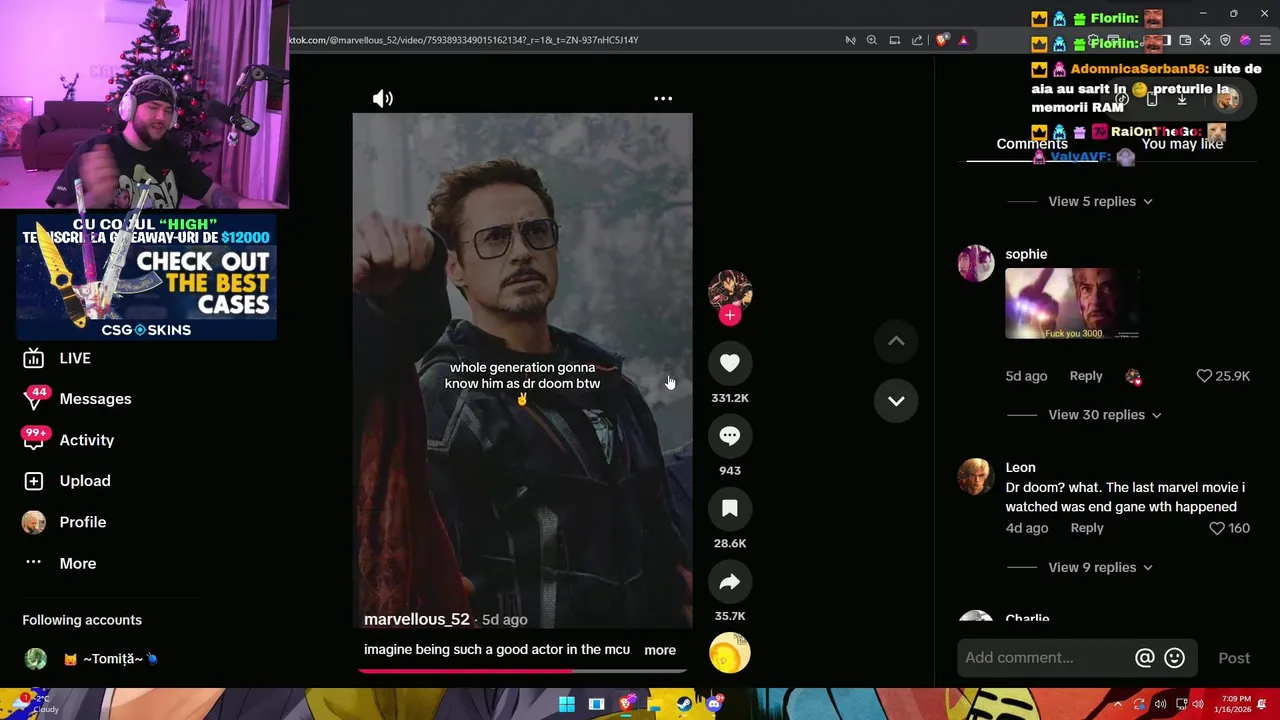Open Messages in the sidebar

coord(95,399)
